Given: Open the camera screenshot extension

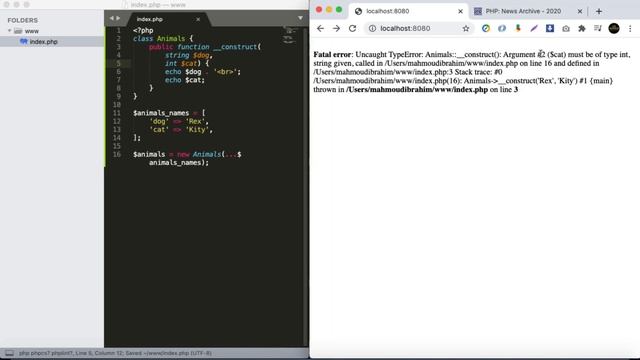Looking at the screenshot, I should point(566,28).
